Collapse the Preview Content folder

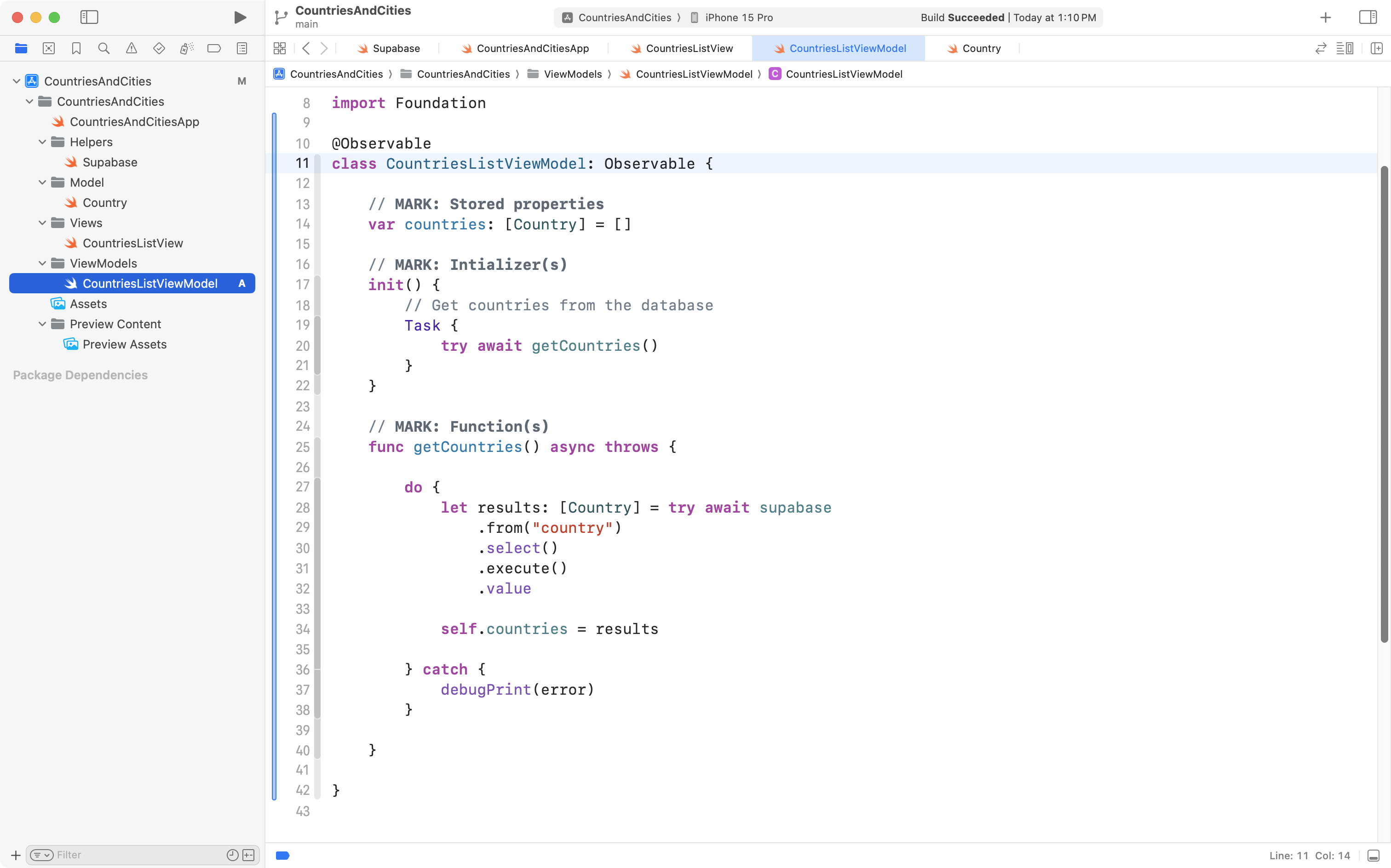pyautogui.click(x=41, y=324)
